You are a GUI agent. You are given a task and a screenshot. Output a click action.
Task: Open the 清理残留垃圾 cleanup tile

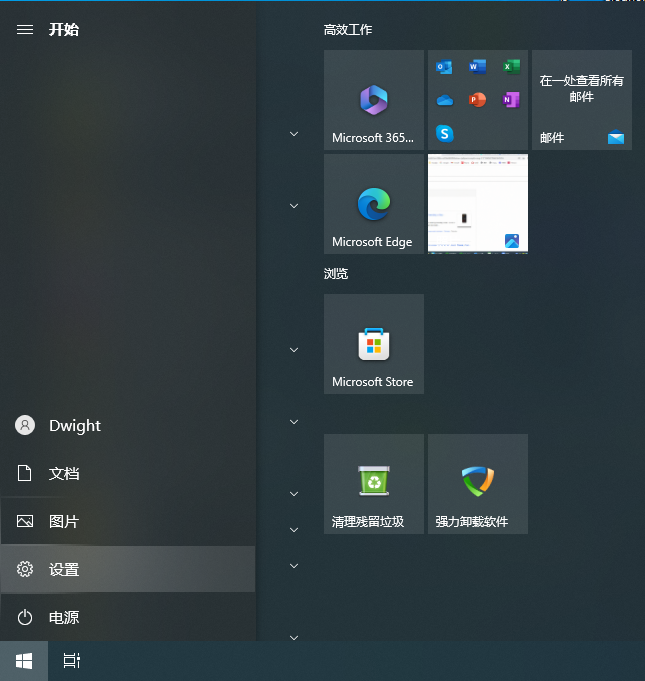[374, 484]
